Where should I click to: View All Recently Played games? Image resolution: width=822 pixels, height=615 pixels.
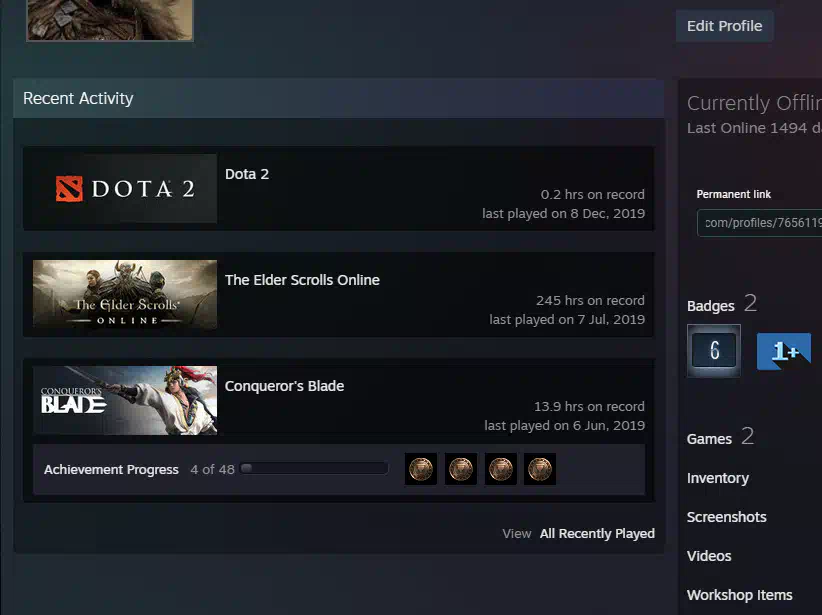[597, 534]
